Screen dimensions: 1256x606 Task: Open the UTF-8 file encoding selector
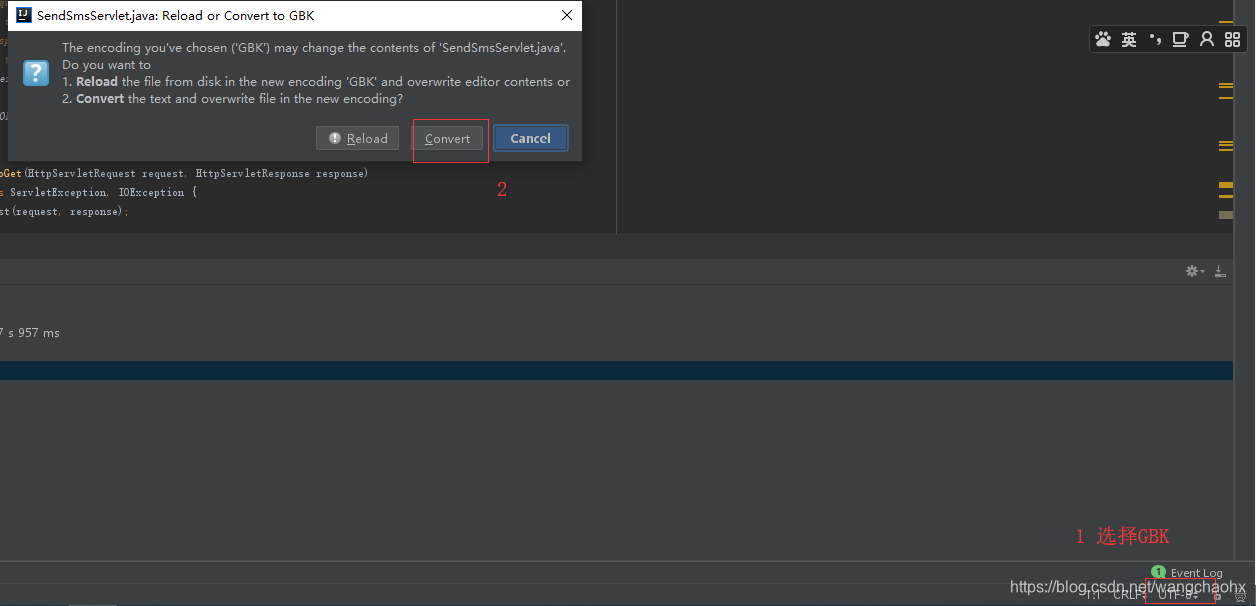(x=1178, y=595)
